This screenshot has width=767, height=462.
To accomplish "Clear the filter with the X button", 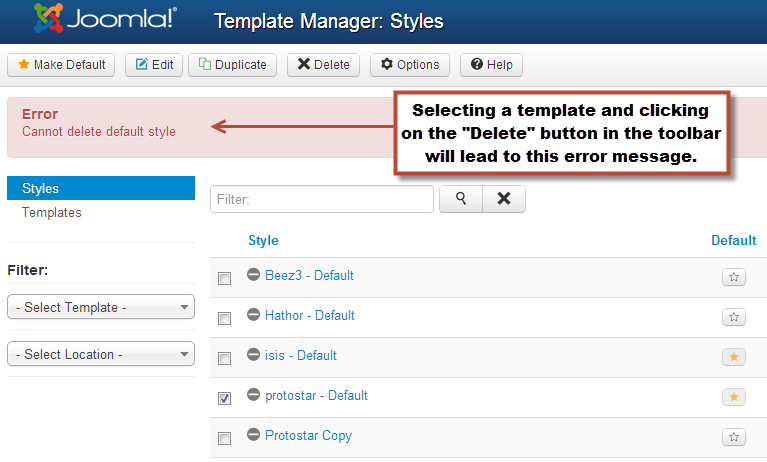I will pyautogui.click(x=504, y=199).
